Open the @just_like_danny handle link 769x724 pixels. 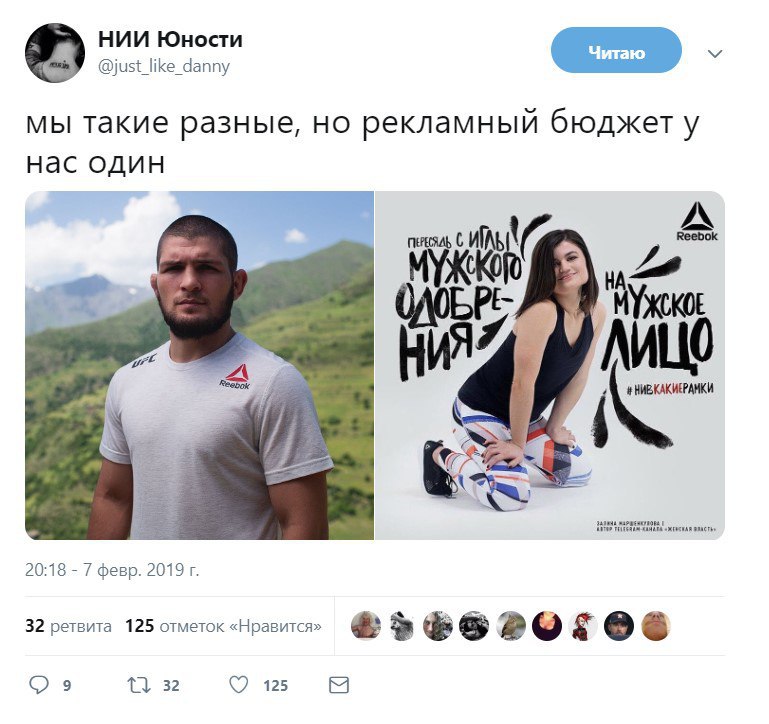[x=164, y=66]
